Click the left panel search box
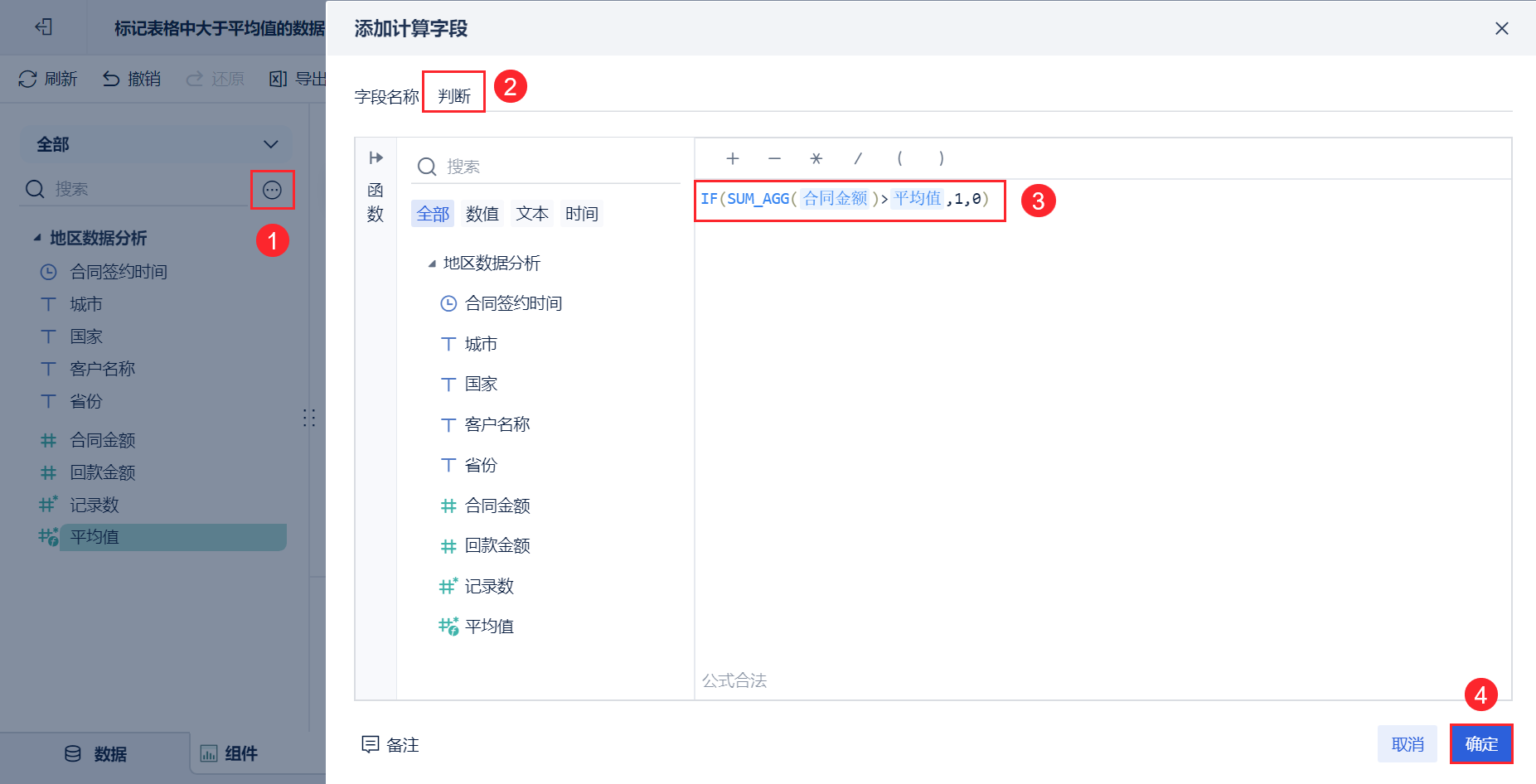The width and height of the screenshot is (1536, 784). tap(135, 189)
